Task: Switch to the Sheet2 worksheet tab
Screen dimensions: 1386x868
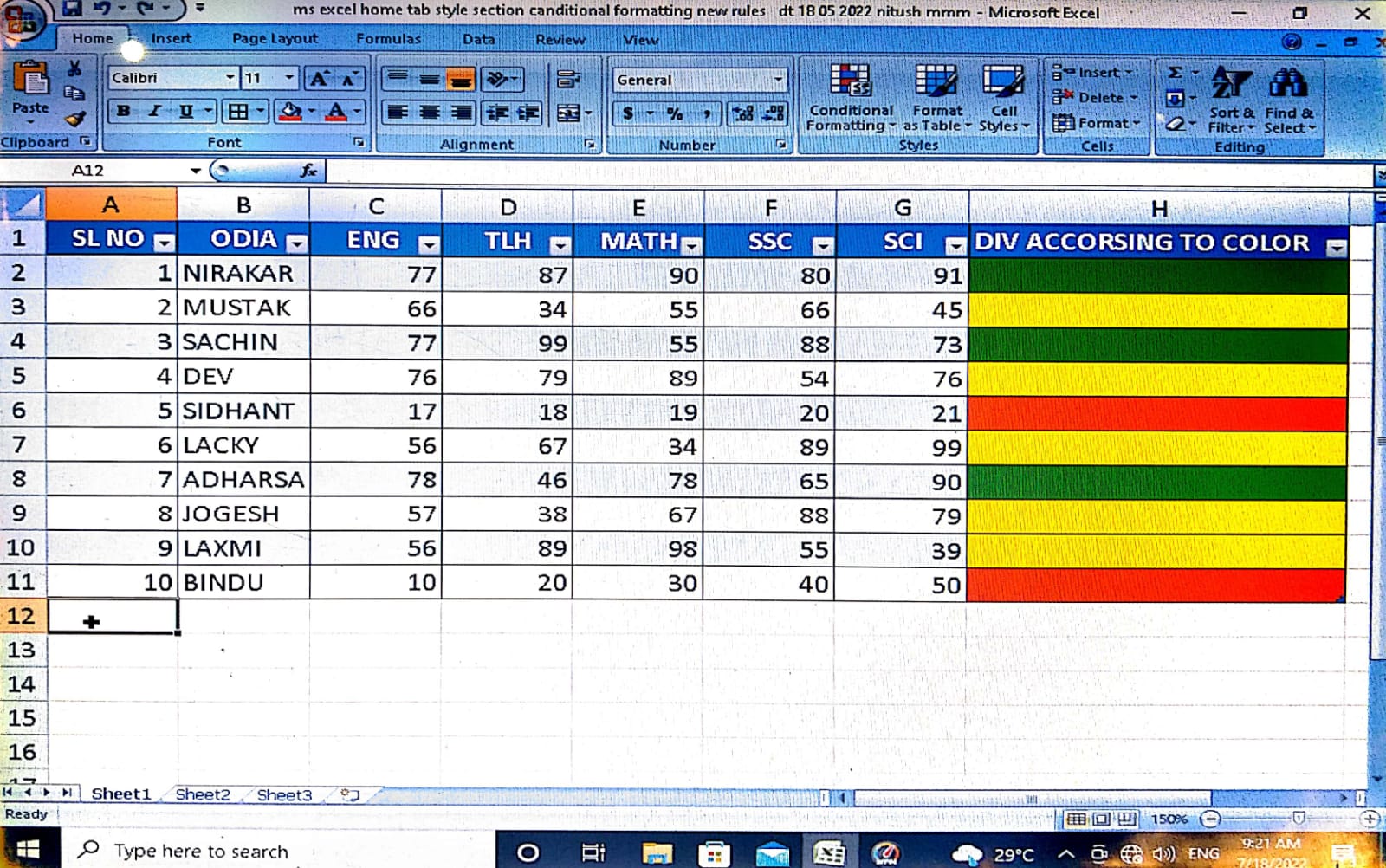Action: [203, 794]
